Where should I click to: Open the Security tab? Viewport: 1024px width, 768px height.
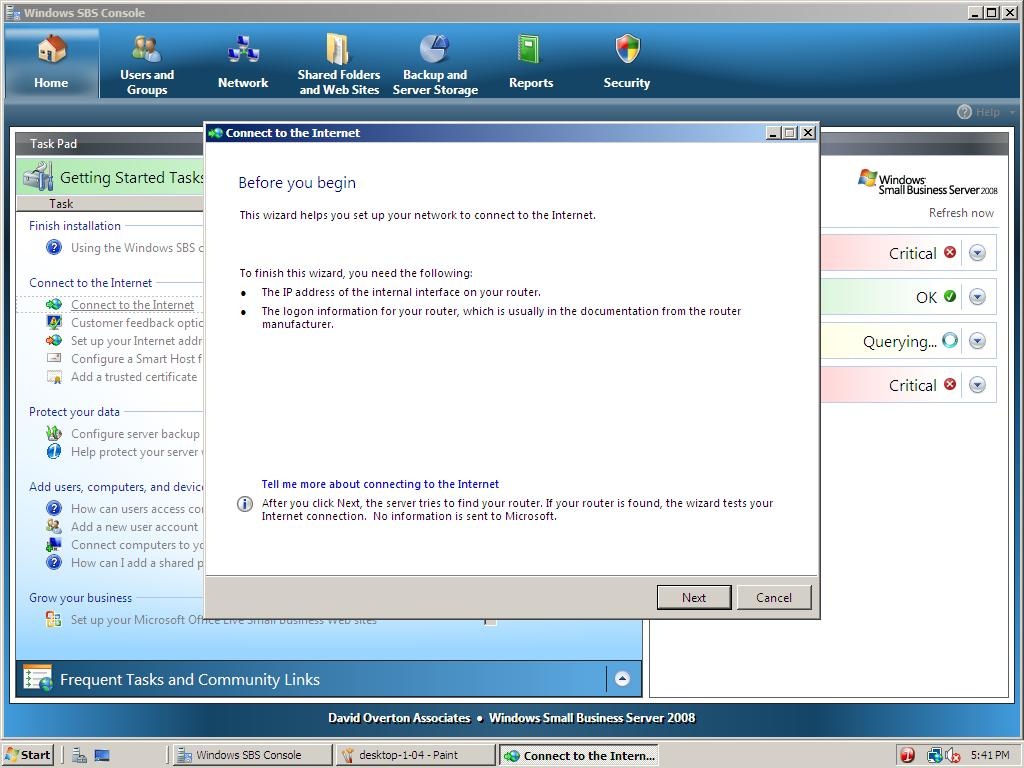coord(626,64)
